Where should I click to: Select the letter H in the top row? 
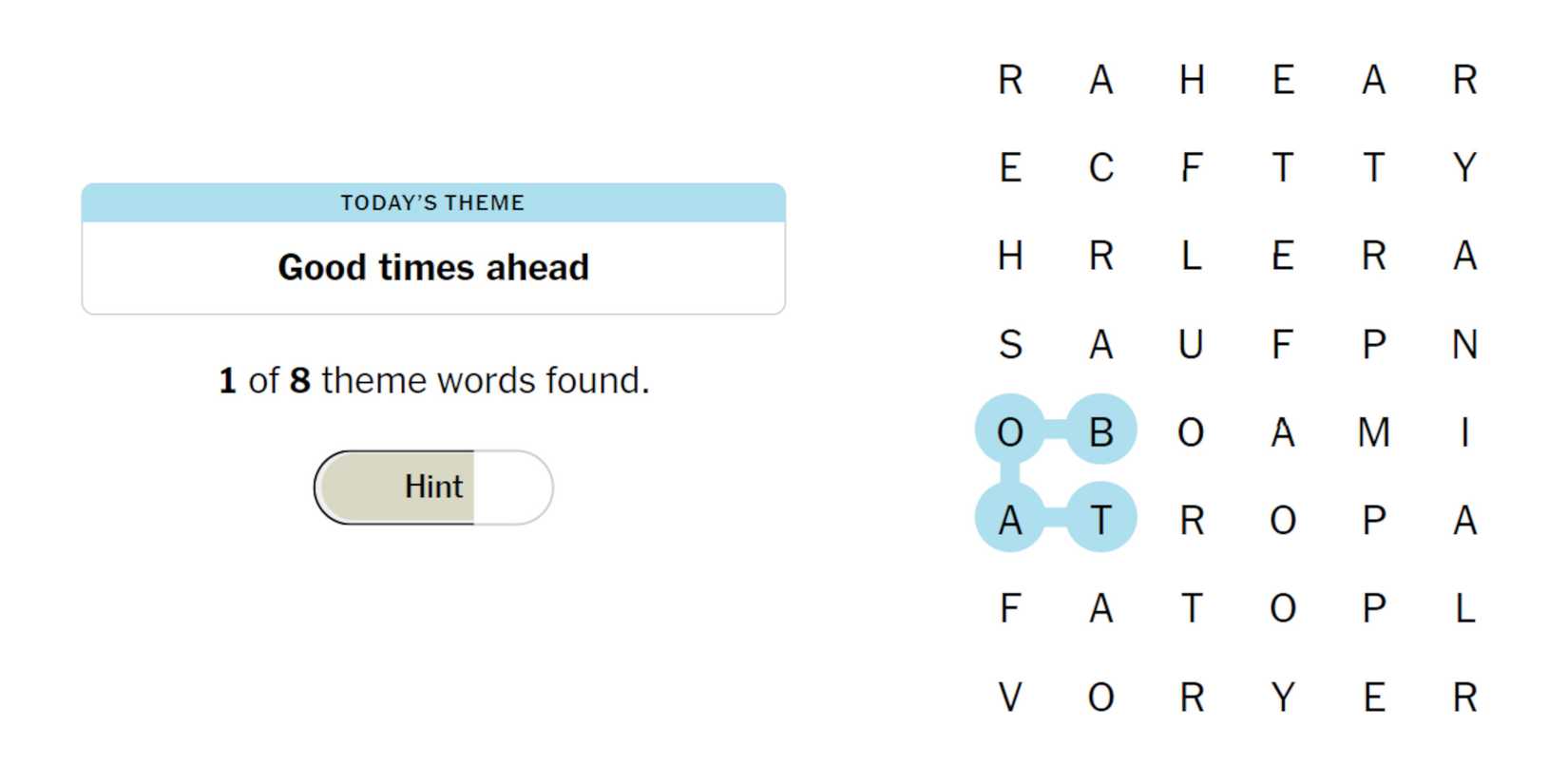(x=1192, y=80)
